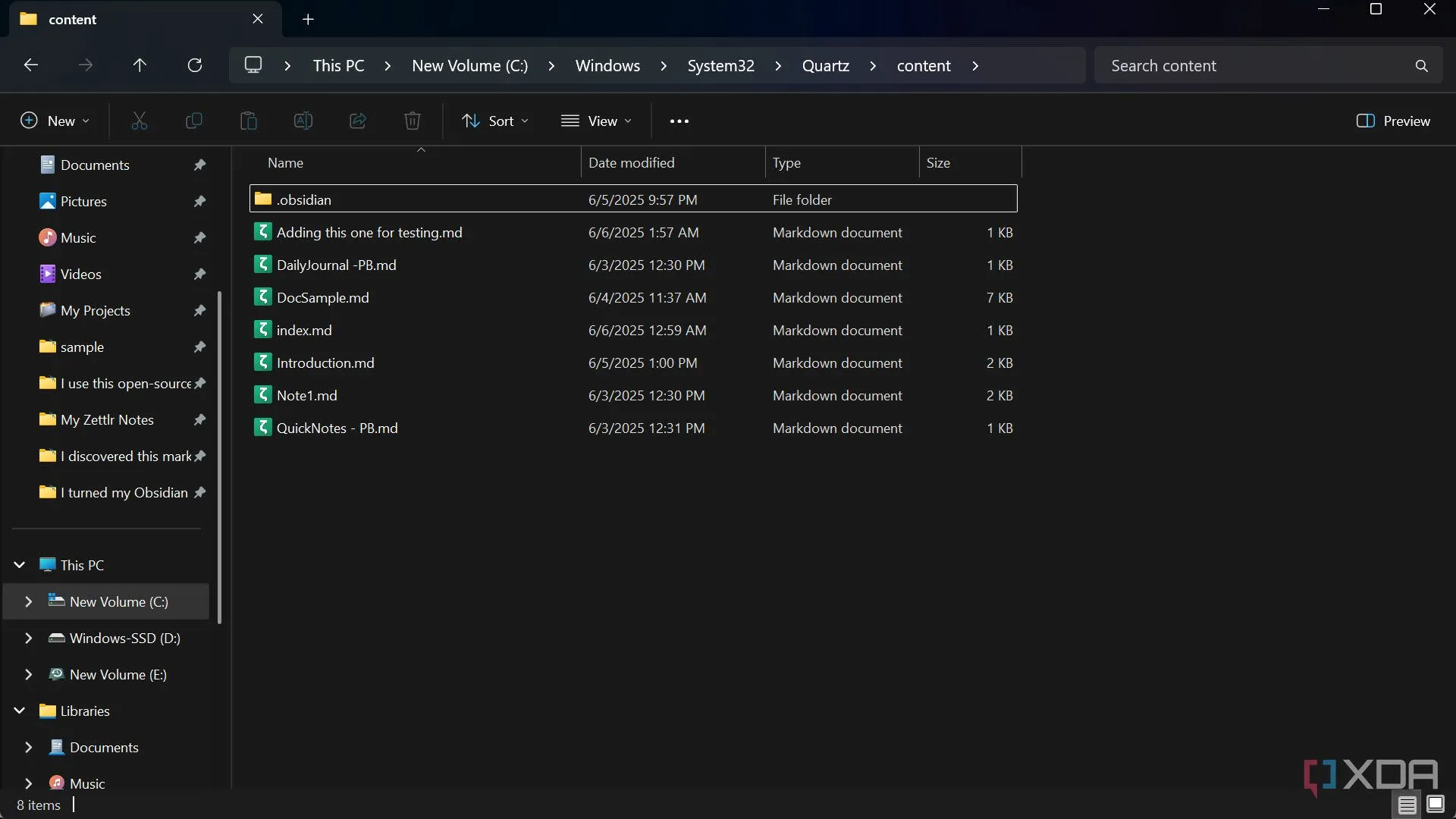1456x819 pixels.
Task: Click the .obsidian folder icon
Action: (x=262, y=199)
